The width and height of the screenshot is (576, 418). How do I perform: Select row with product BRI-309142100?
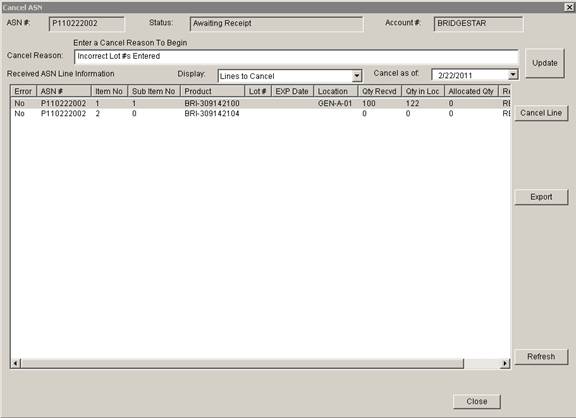[260, 104]
